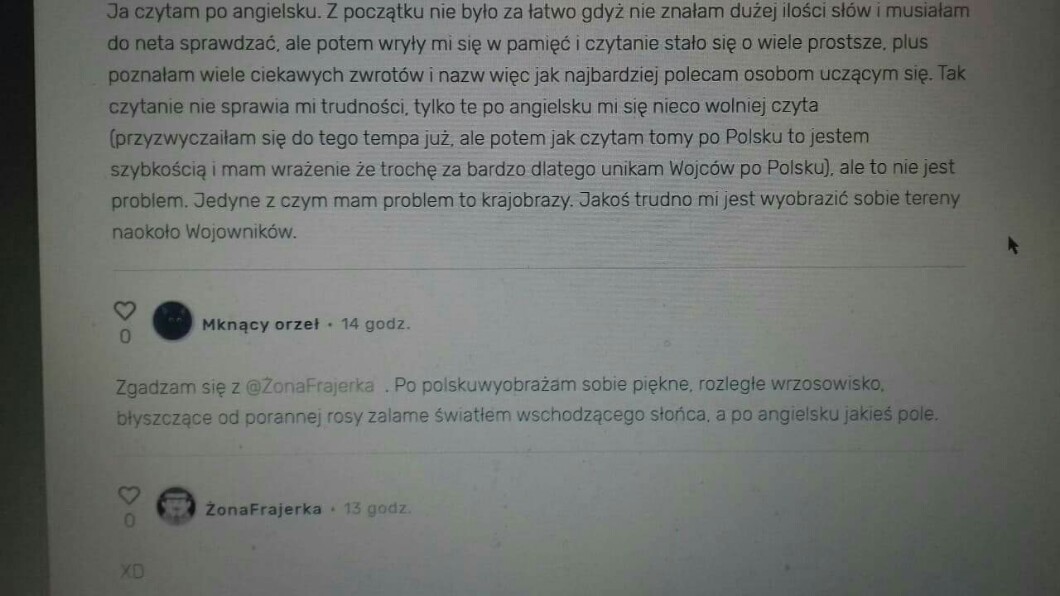Click the XD comment text
The image size is (1060, 596).
tap(132, 572)
